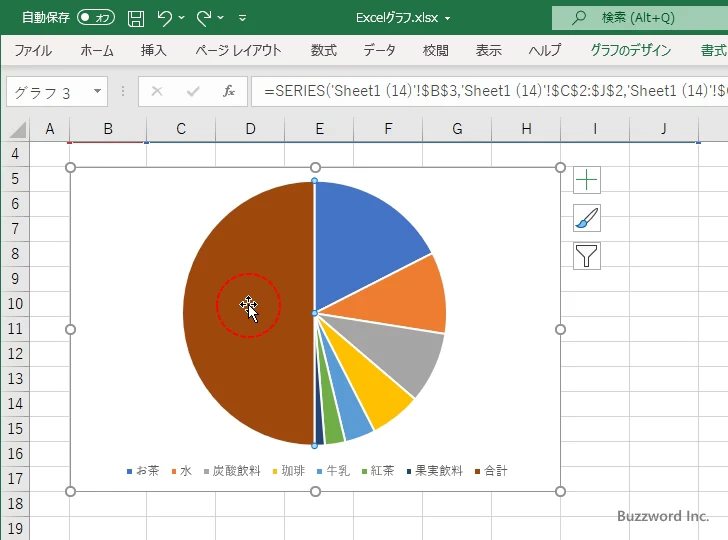This screenshot has height=540, width=728.
Task: Open the ファイル menu tab
Action: [33, 50]
